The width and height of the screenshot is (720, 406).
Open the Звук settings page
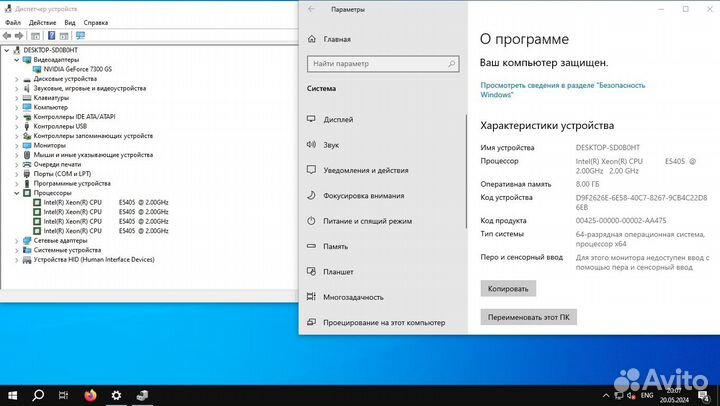coord(331,145)
